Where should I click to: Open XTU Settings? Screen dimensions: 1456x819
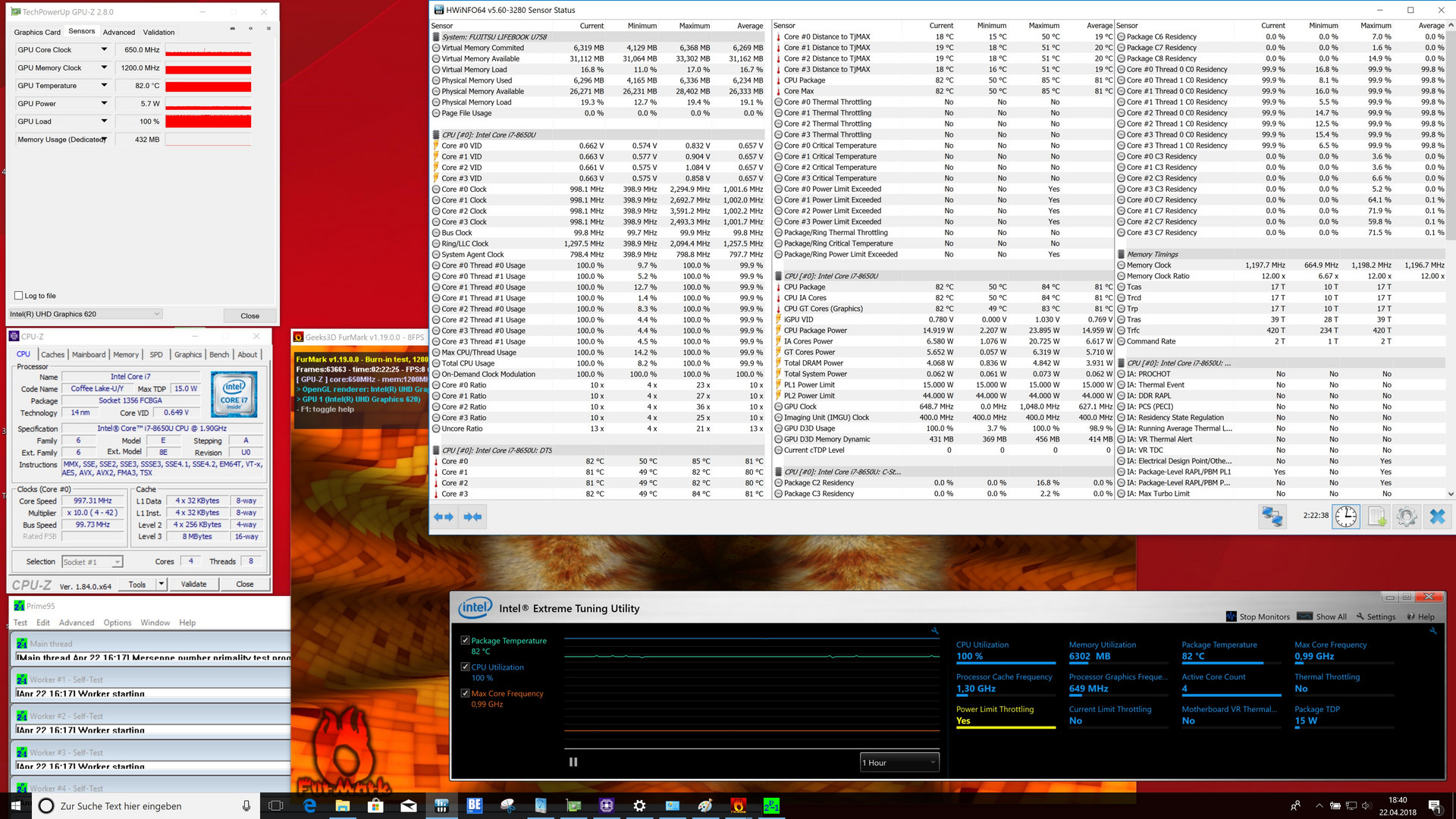tap(1376, 617)
